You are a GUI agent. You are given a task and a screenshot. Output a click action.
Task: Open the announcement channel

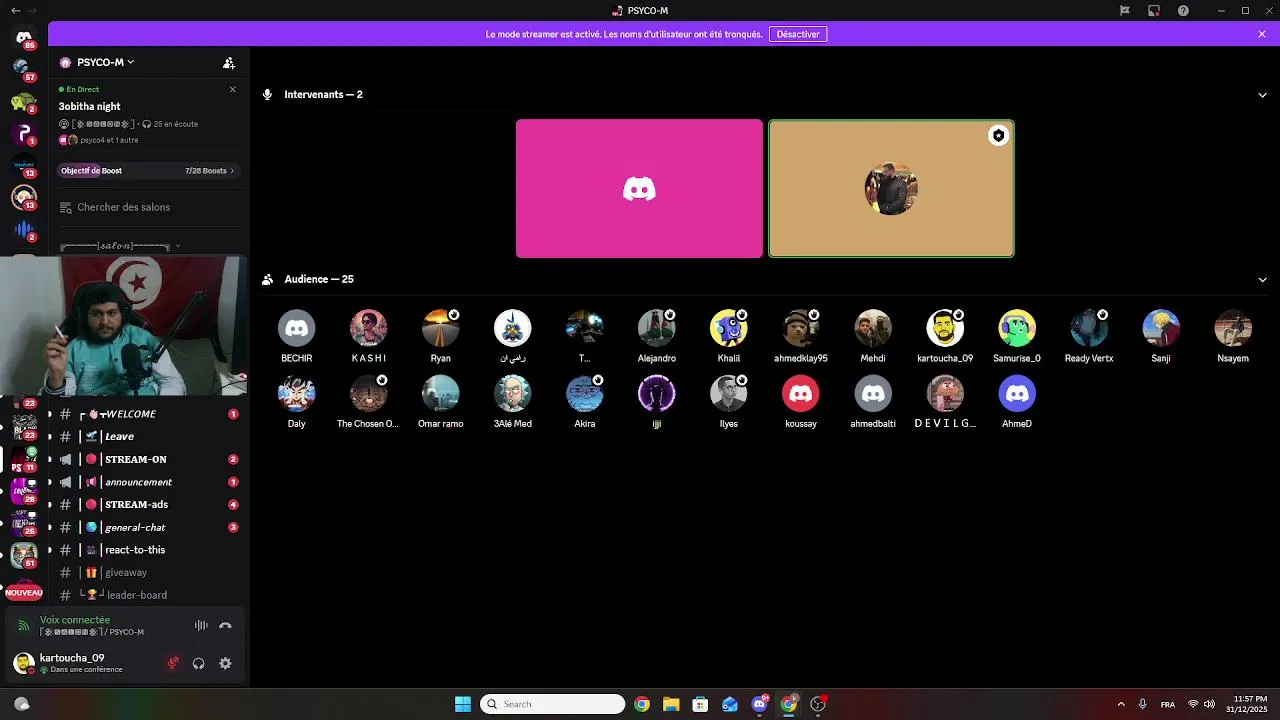coord(147,482)
